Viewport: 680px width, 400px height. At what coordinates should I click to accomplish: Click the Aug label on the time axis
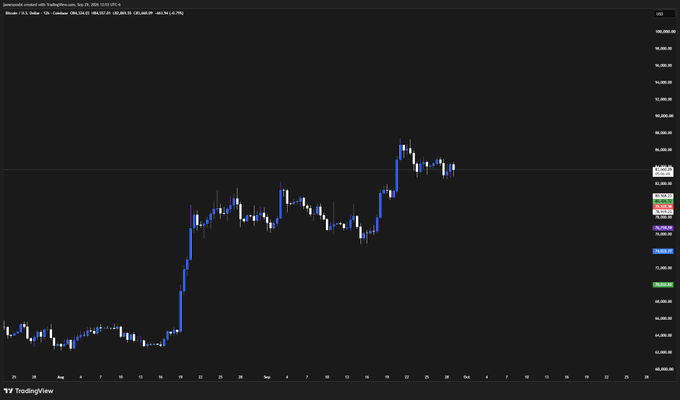(x=61, y=377)
